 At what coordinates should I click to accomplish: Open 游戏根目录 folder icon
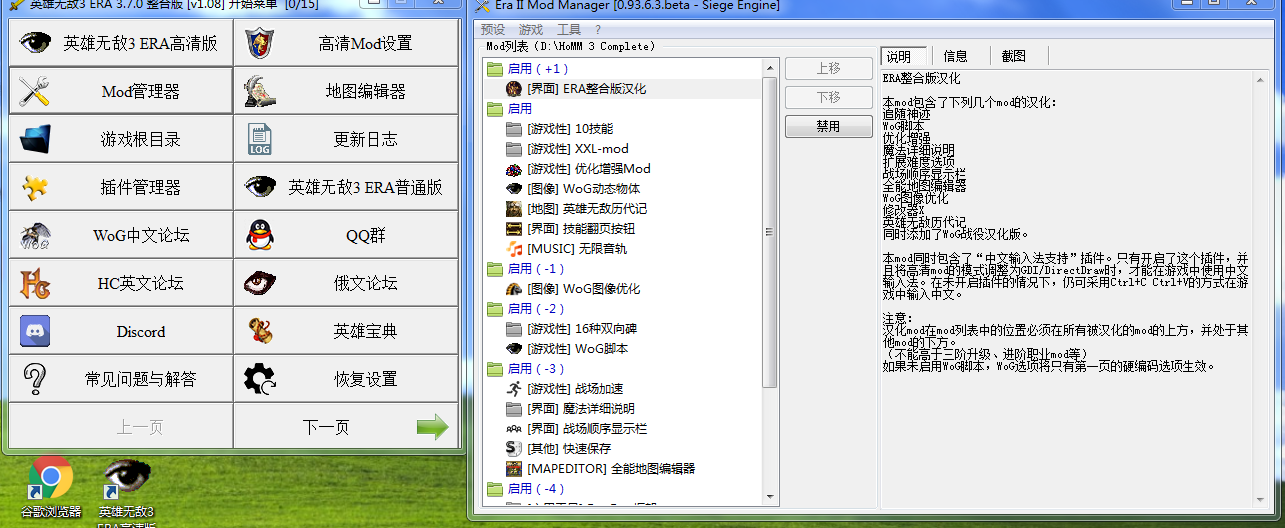[35, 139]
